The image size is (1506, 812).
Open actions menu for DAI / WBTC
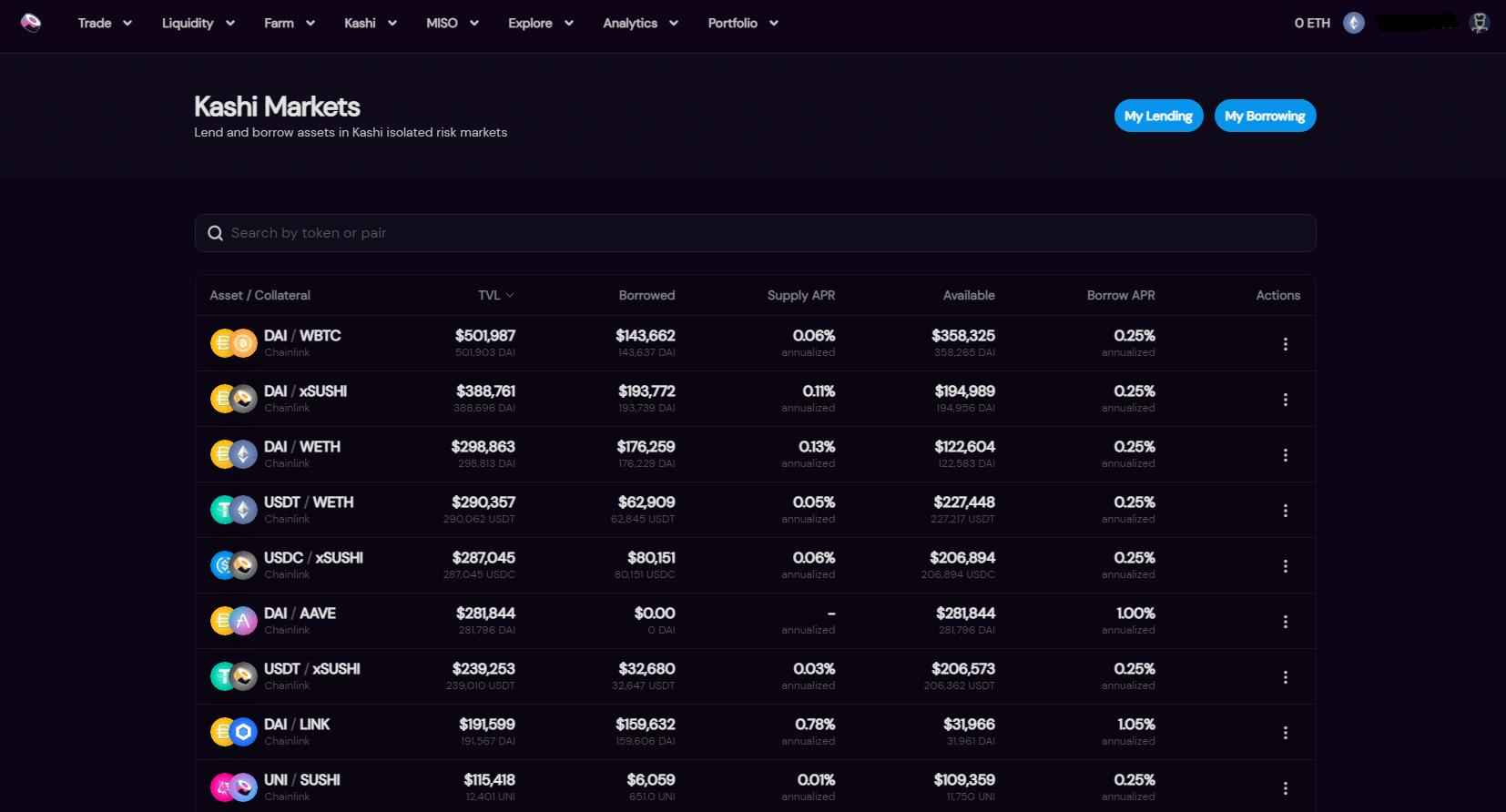[x=1285, y=344]
